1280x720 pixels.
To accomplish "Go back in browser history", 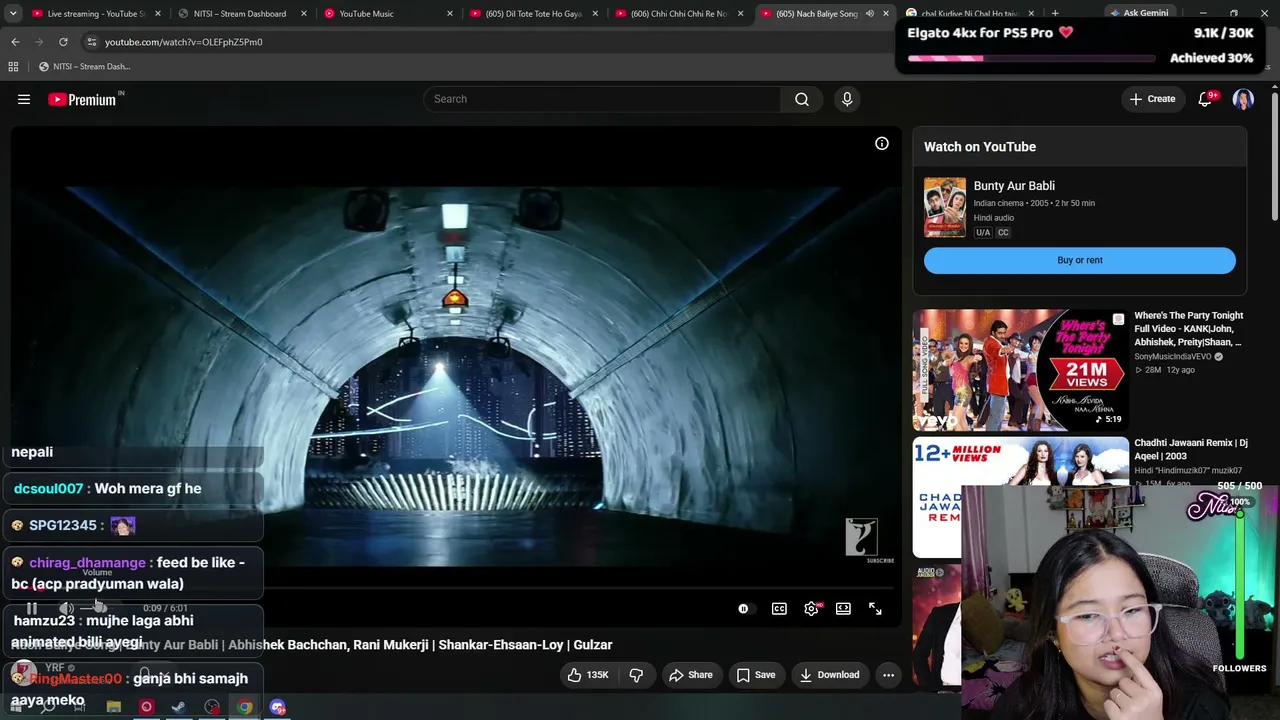I will tap(15, 42).
